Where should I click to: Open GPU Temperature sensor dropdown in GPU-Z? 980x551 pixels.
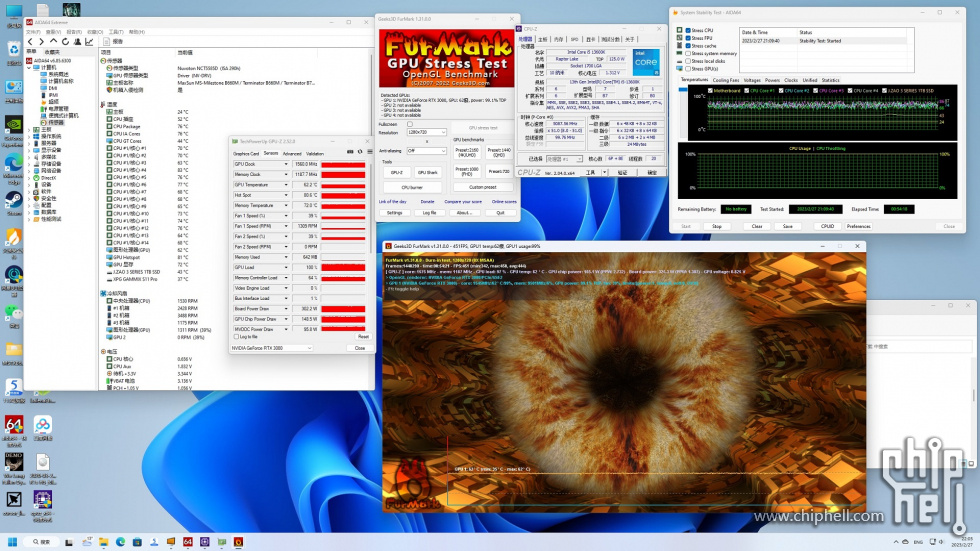coord(286,185)
